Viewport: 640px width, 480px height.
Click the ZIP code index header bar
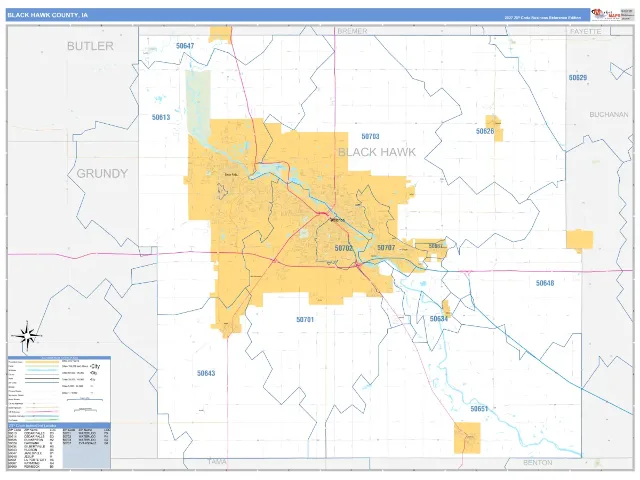click(x=59, y=426)
